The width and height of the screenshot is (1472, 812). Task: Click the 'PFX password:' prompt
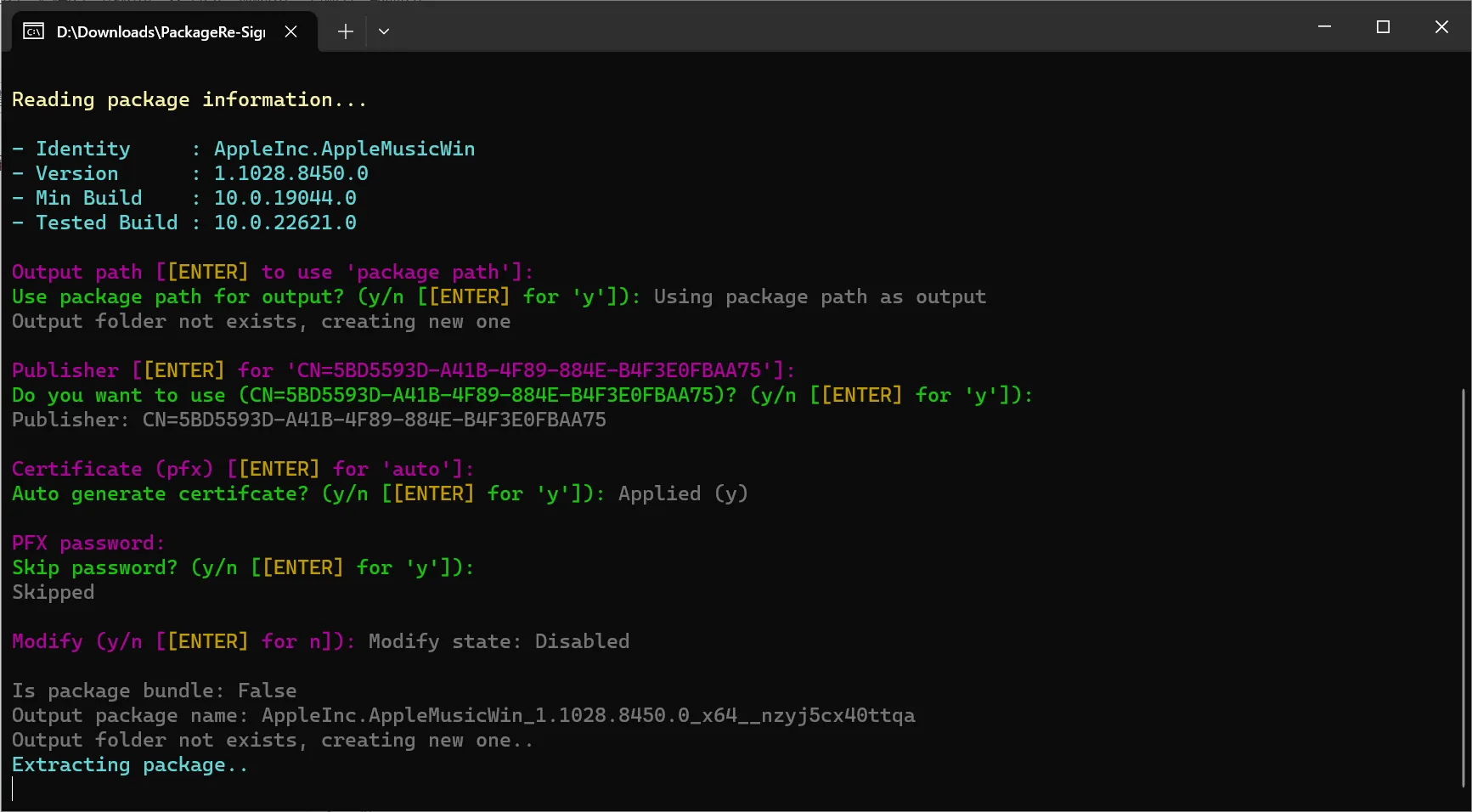88,543
